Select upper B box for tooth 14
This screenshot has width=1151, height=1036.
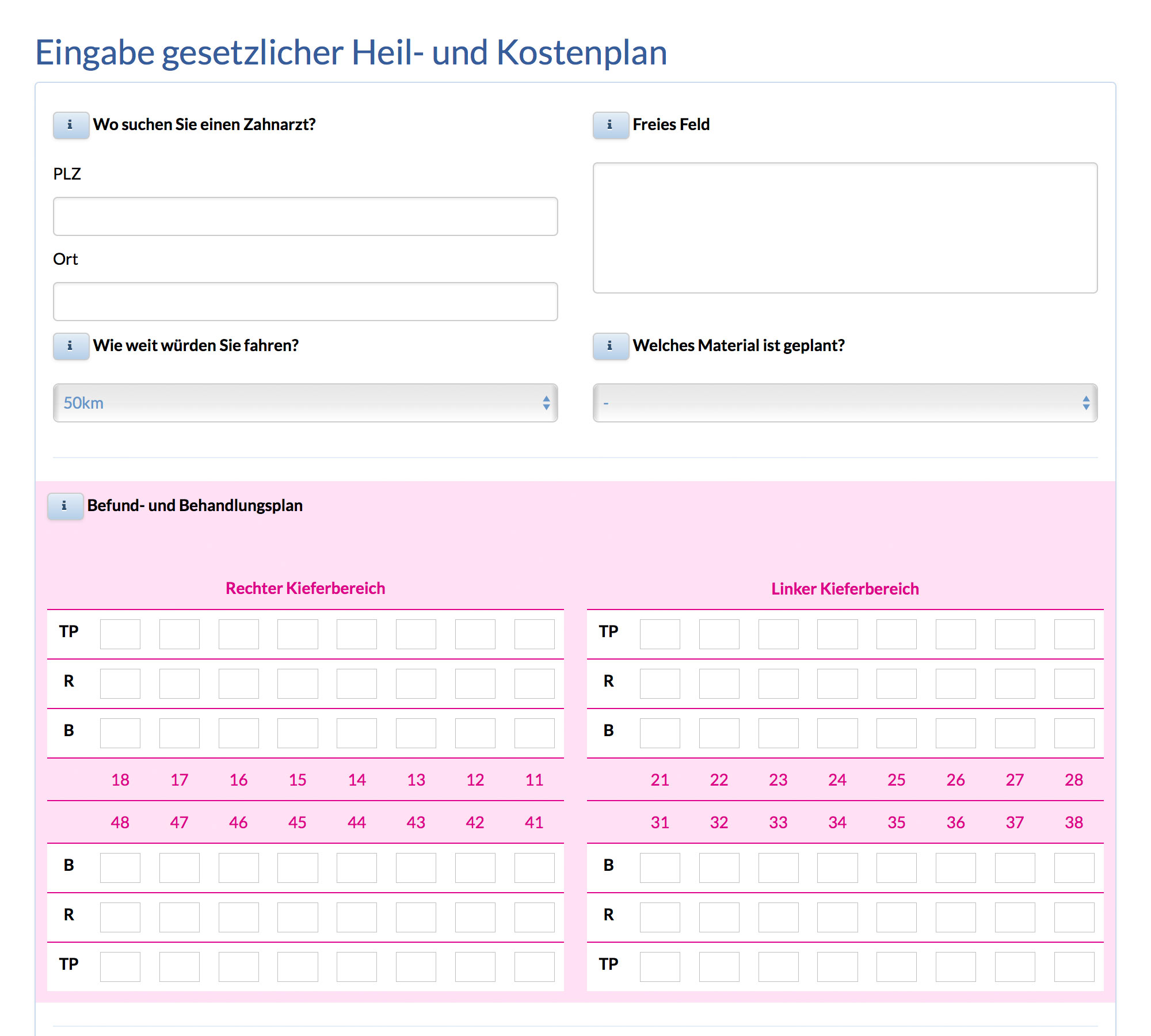[x=357, y=733]
